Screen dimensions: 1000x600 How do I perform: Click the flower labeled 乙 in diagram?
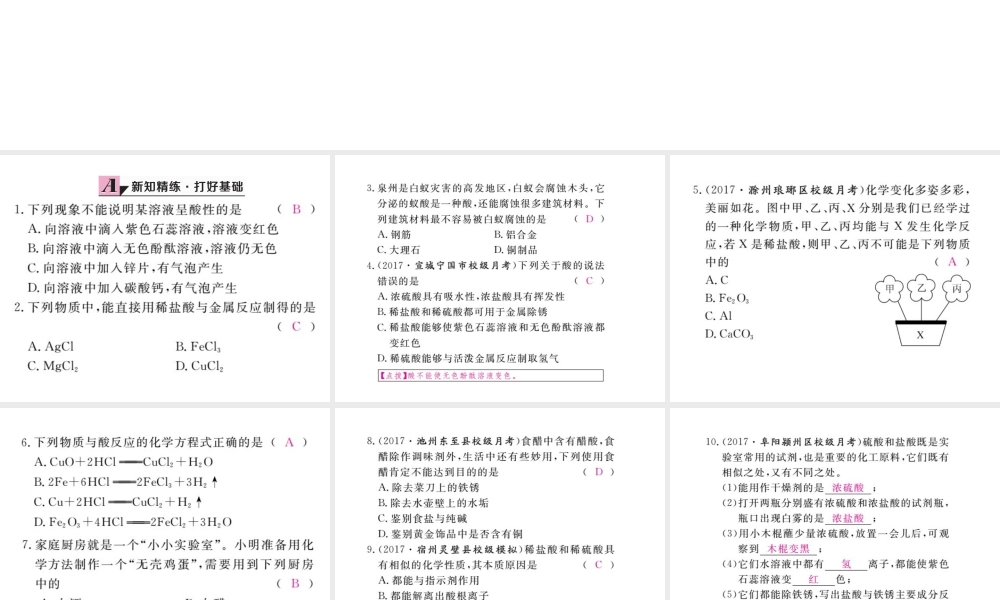pos(921,288)
